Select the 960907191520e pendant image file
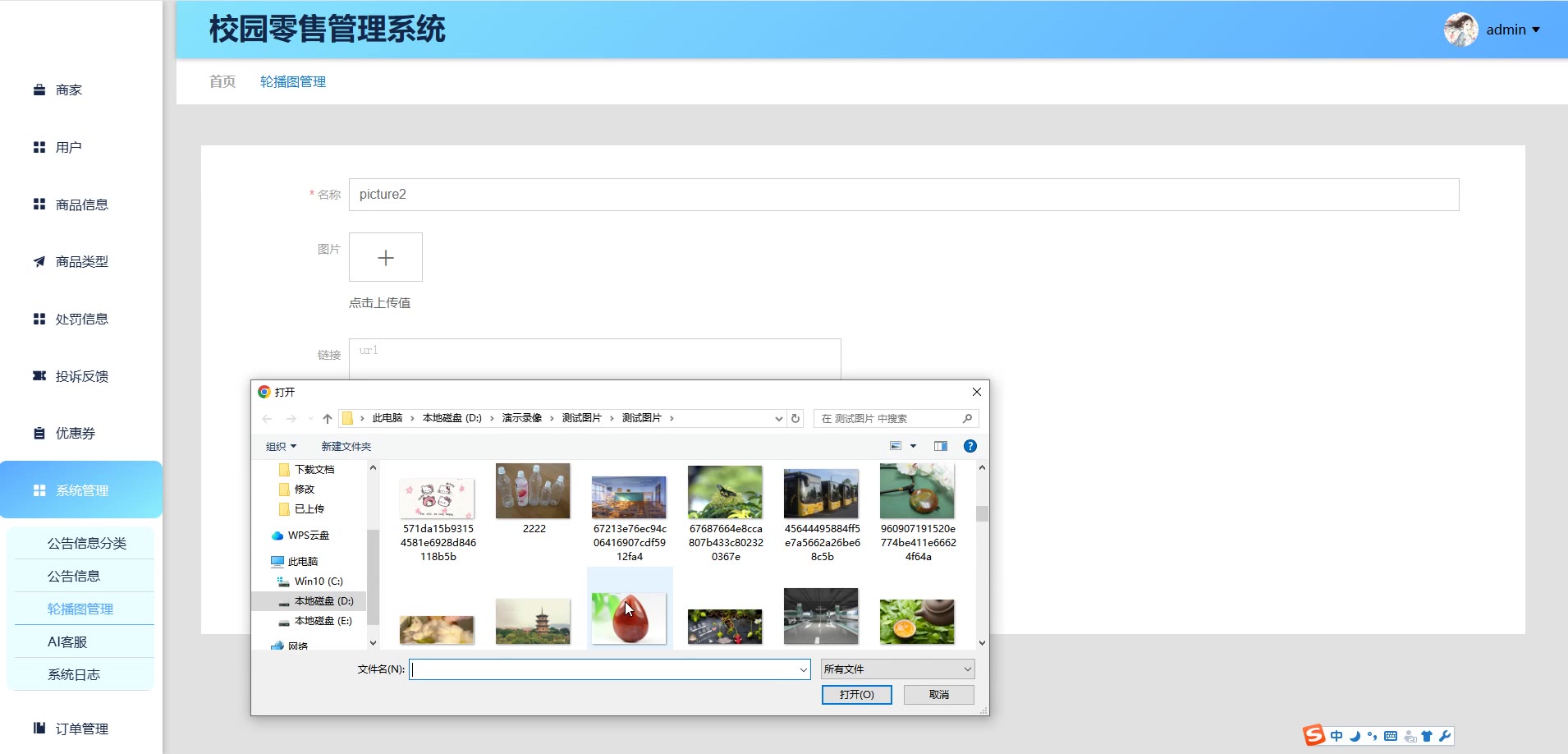The height and width of the screenshot is (754, 1568). 918,514
